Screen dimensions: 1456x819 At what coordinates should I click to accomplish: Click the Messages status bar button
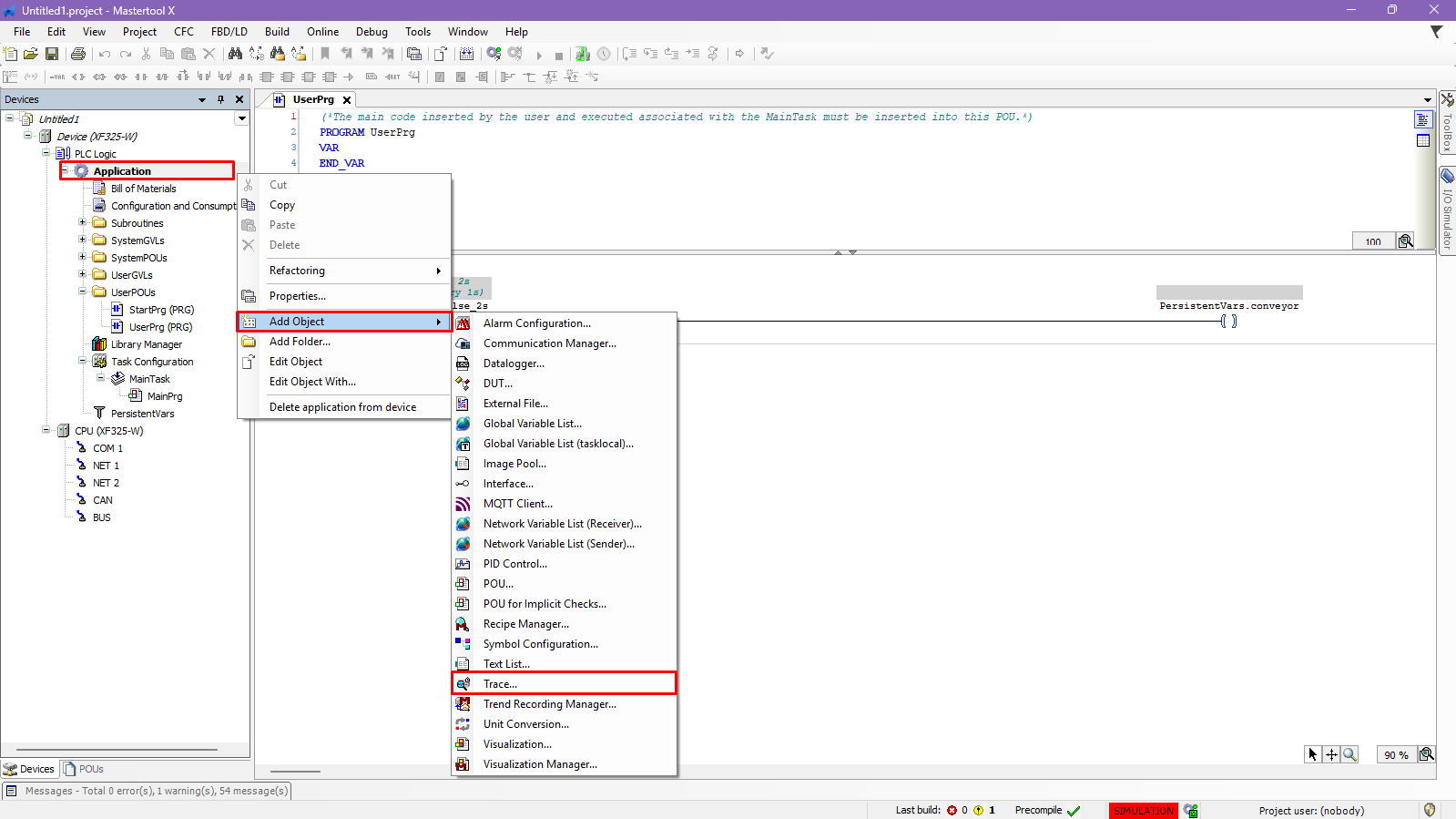pyautogui.click(x=148, y=791)
